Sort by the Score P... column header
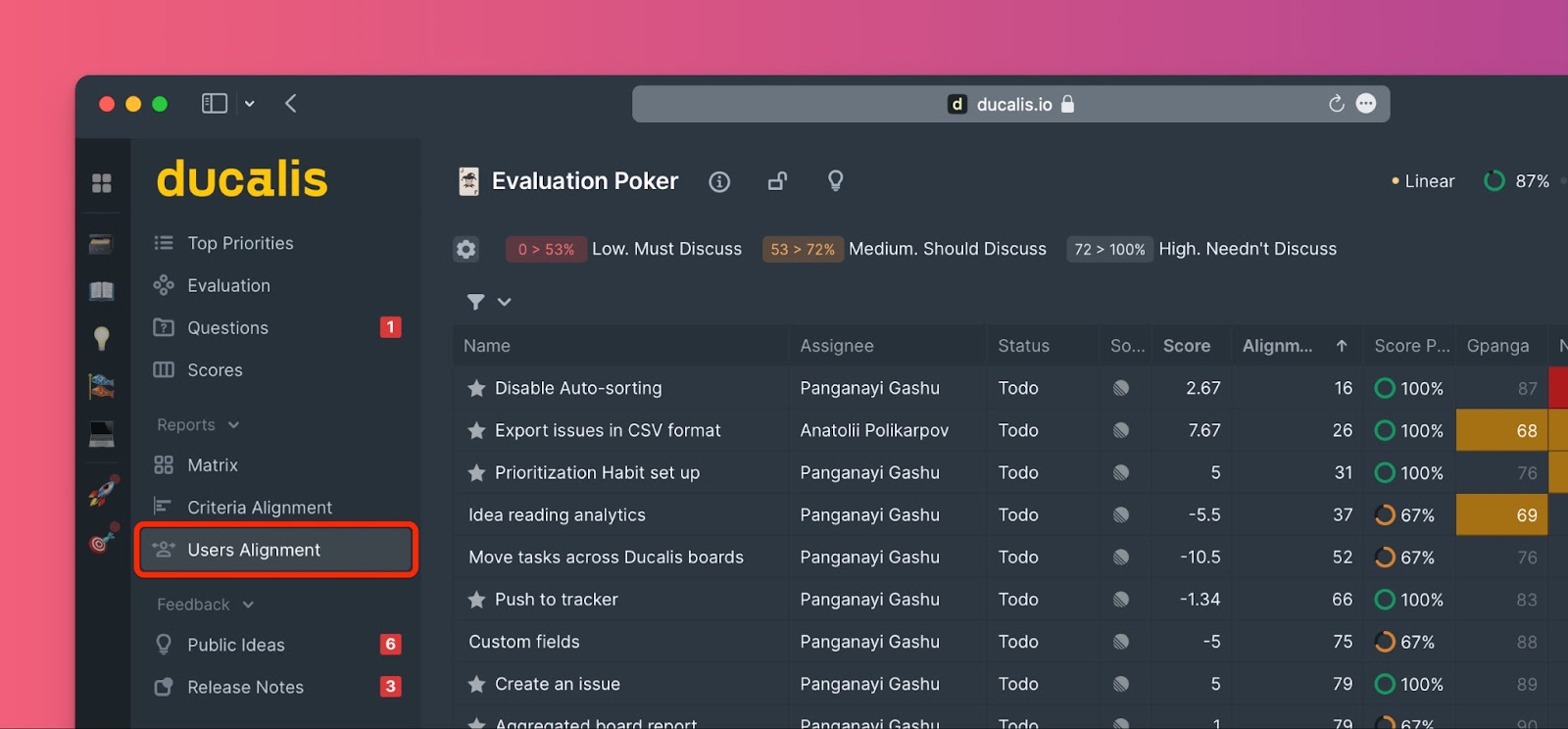Image resolution: width=1568 pixels, height=729 pixels. (1412, 346)
